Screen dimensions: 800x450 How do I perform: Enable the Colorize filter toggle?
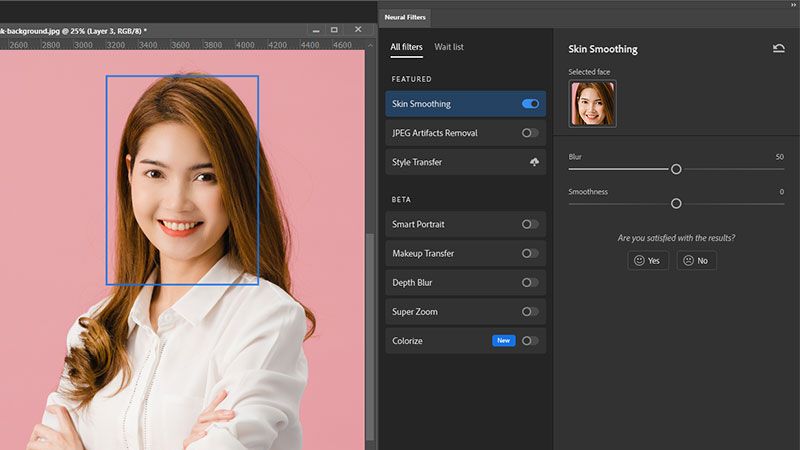coord(530,341)
